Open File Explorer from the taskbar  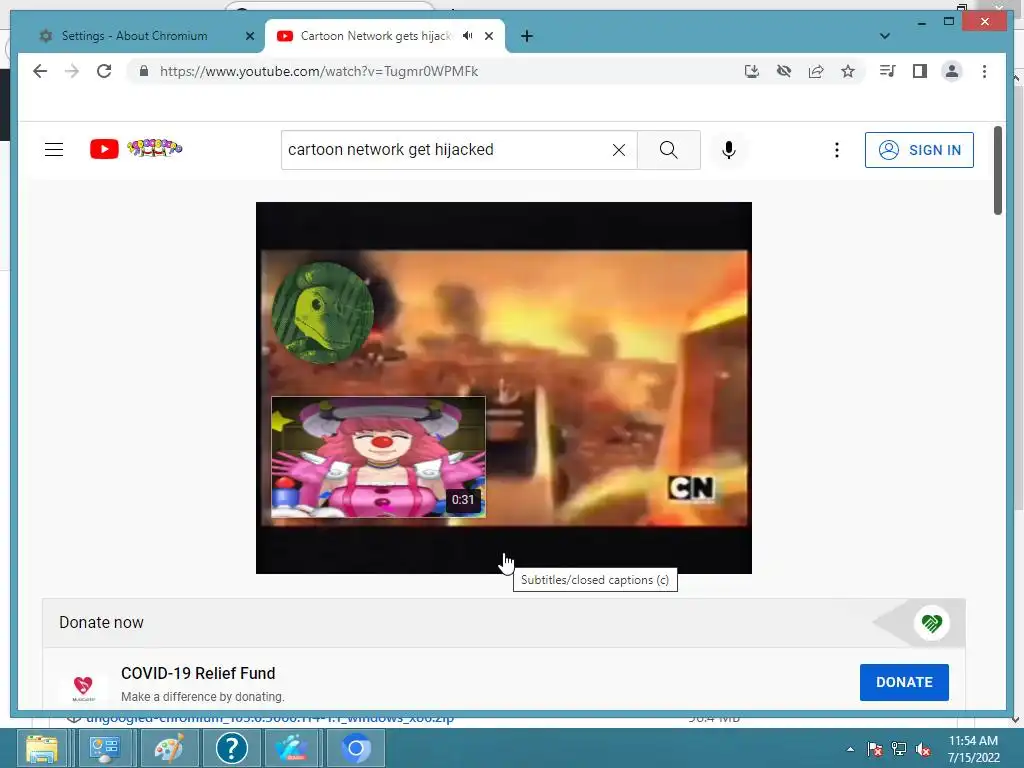click(x=42, y=748)
